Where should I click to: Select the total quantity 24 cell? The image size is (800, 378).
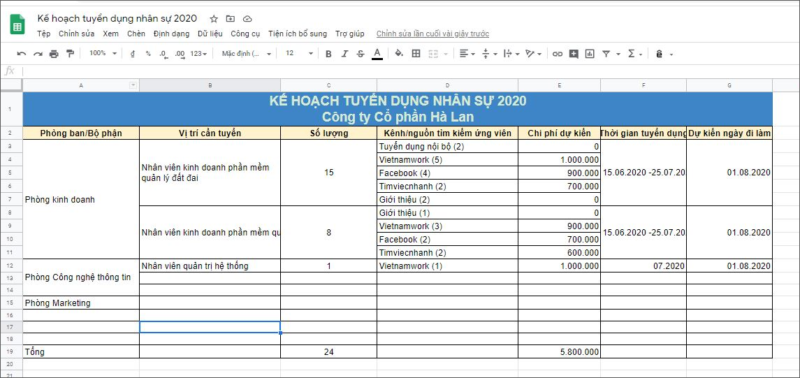329,351
